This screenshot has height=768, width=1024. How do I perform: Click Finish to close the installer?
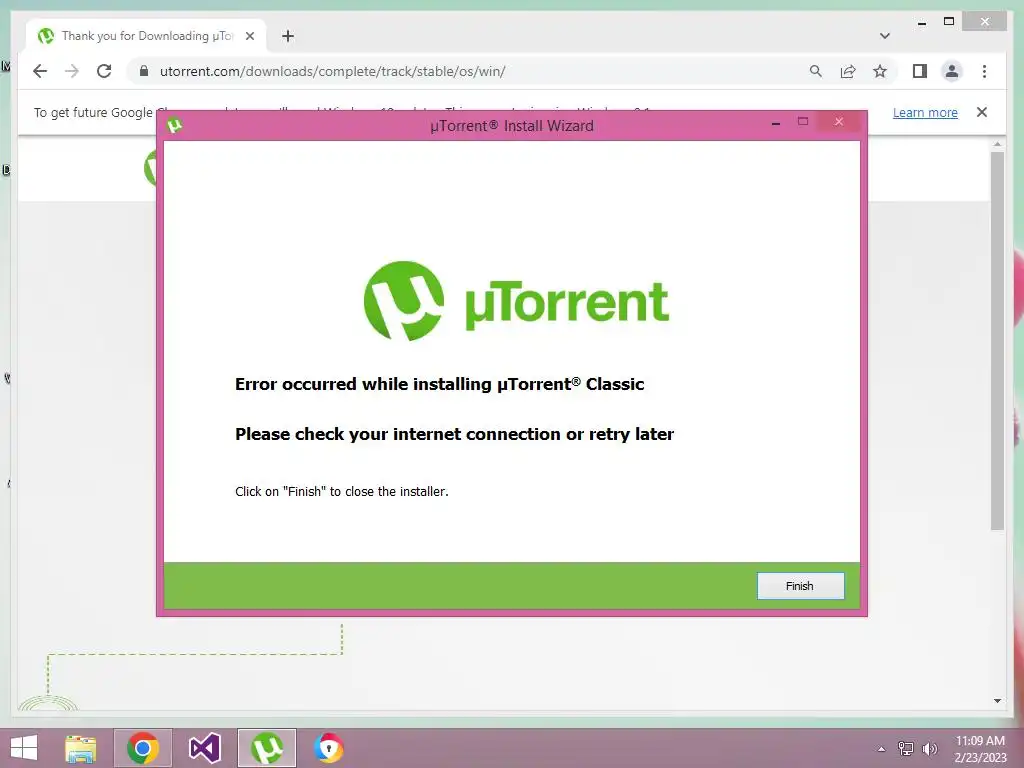[800, 586]
